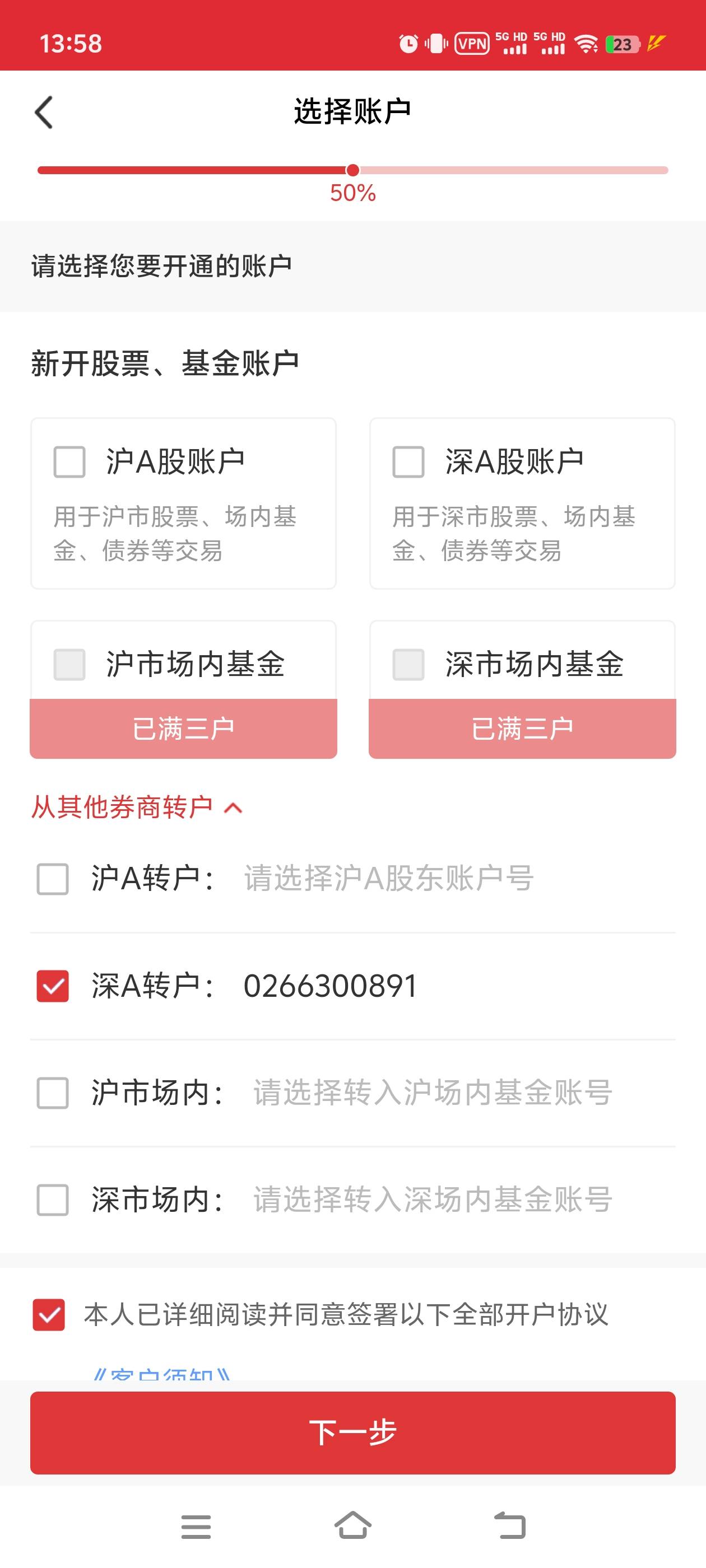Uncheck the 深A转户 checkbox
The image size is (706, 1568).
[x=53, y=986]
